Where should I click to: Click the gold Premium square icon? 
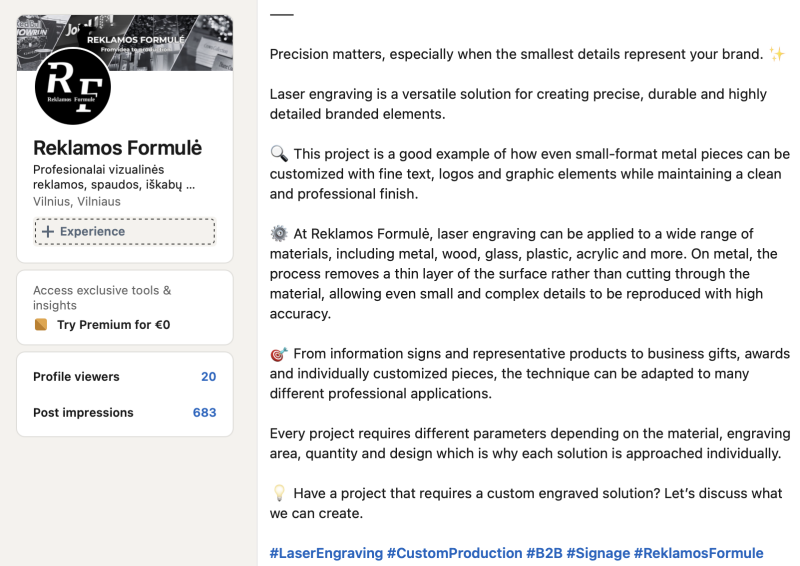[41, 325]
